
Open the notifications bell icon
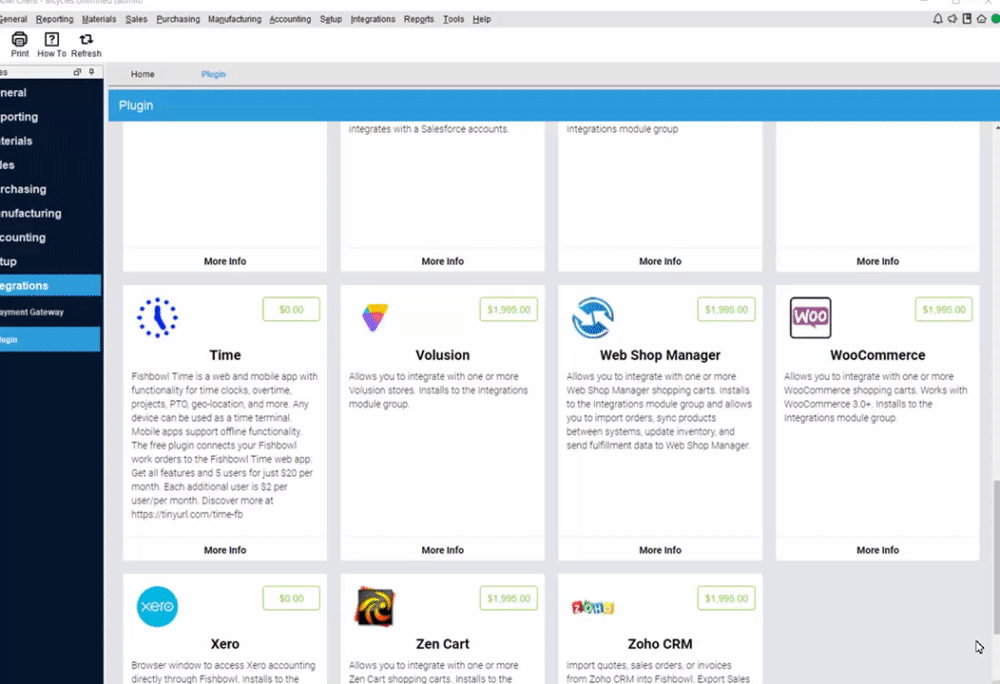[938, 19]
